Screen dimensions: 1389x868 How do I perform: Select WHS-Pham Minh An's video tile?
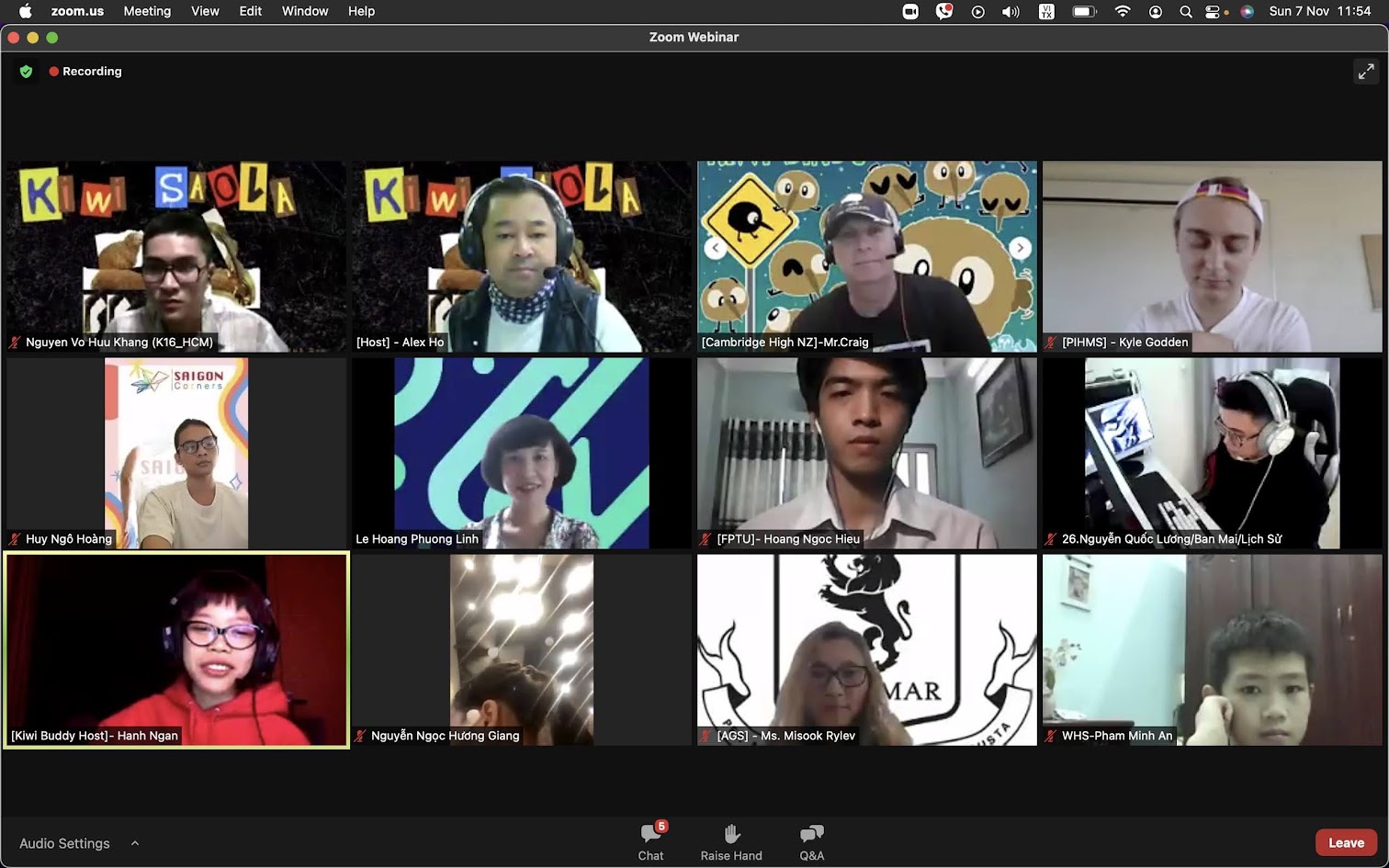1212,649
